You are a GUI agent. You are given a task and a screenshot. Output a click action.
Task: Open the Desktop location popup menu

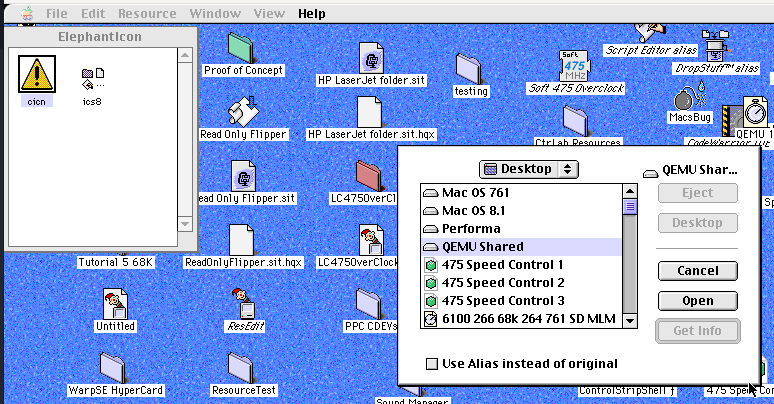[528, 169]
